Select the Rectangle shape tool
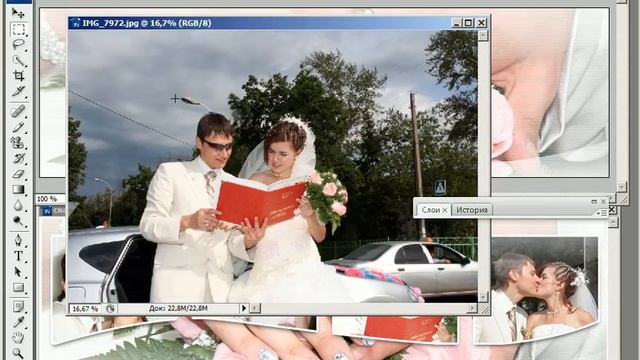The image size is (640, 360). [x=18, y=287]
